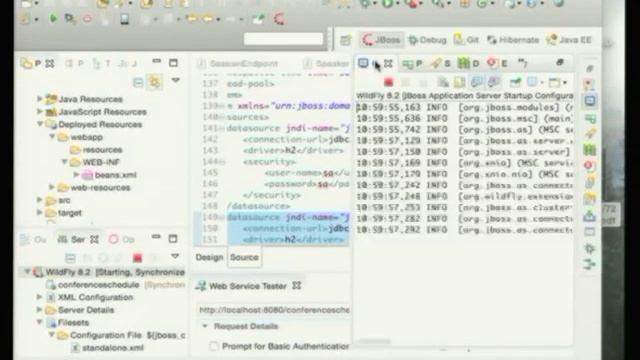
Task: Collapse the Filesets node
Action: point(40,322)
